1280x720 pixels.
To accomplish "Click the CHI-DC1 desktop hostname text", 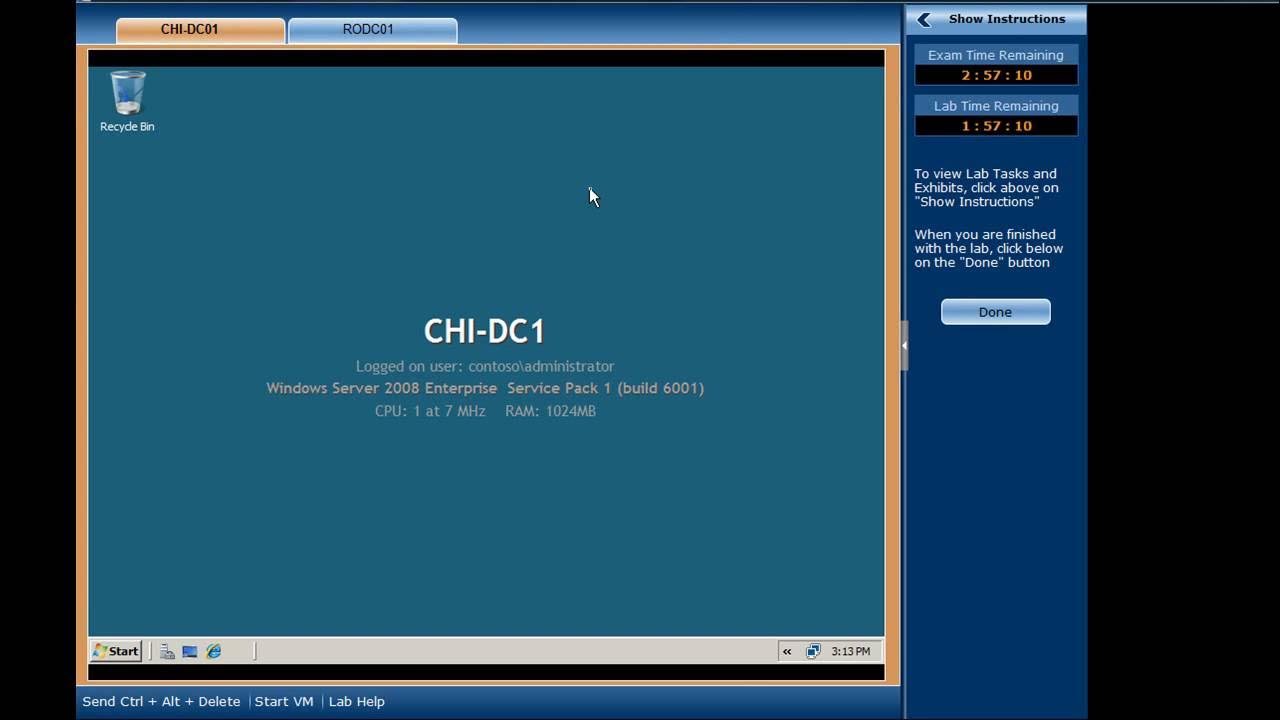I will pos(484,331).
